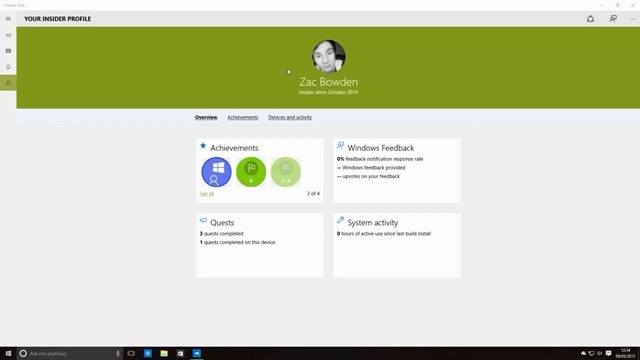Open the Windows Start button
640x360 pixels.
(x=8, y=353)
